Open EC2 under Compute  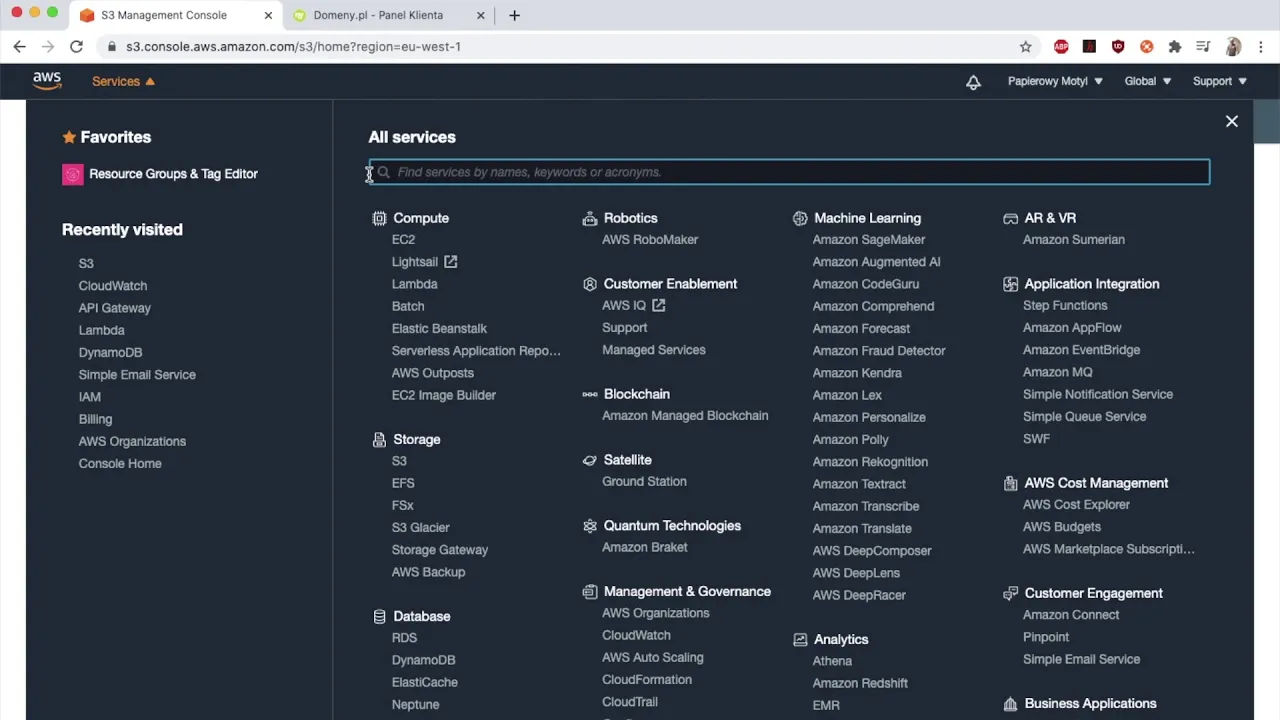(403, 240)
